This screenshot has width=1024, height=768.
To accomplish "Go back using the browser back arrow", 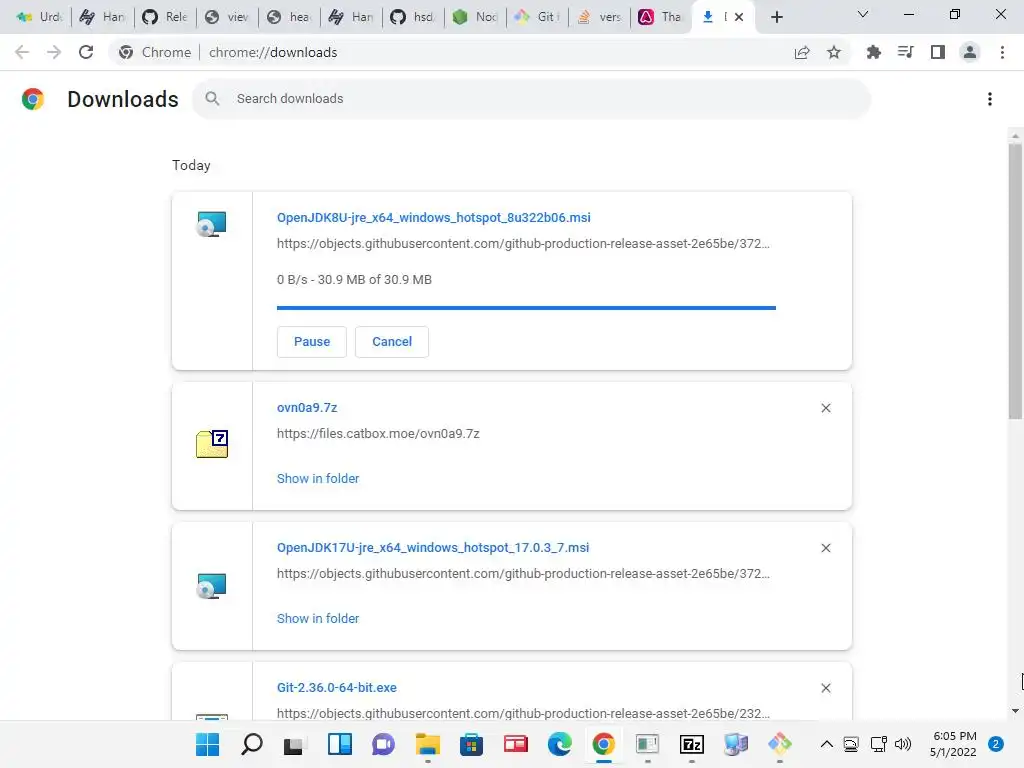I will click(22, 52).
